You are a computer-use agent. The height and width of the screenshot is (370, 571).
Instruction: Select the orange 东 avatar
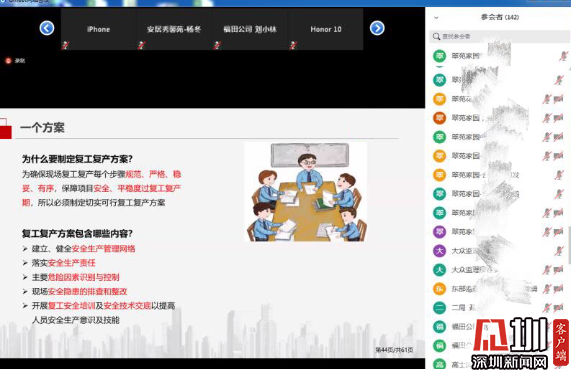[x=439, y=289]
